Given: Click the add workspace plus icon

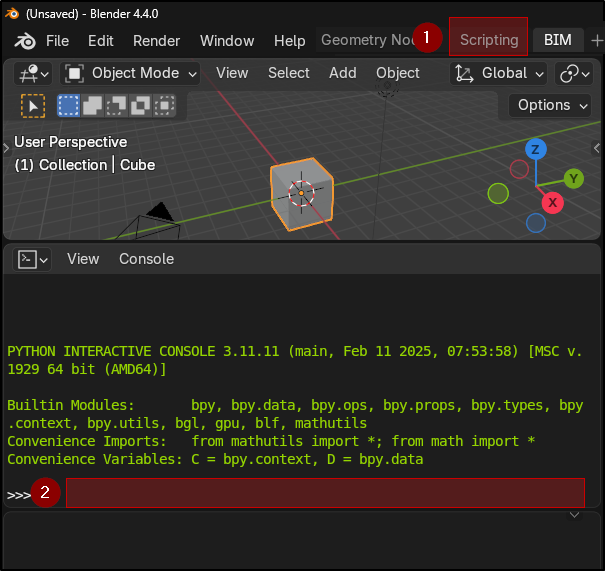Looking at the screenshot, I should (x=597, y=41).
